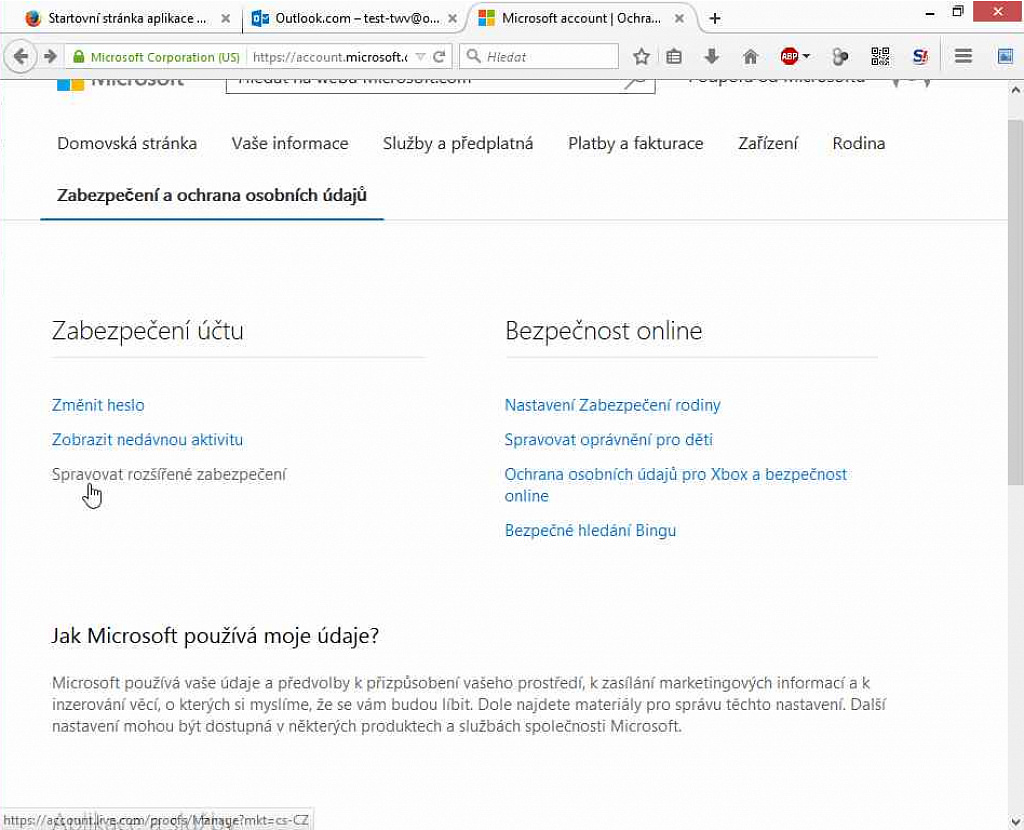
Task: Click the browser Back arrow button
Action: tap(20, 57)
